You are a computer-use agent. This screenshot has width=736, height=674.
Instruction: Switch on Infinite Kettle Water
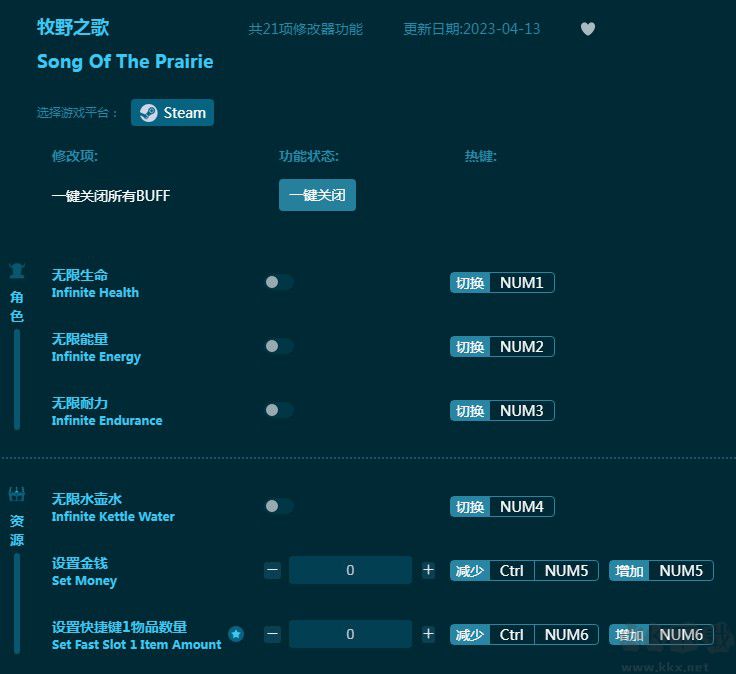pos(278,507)
